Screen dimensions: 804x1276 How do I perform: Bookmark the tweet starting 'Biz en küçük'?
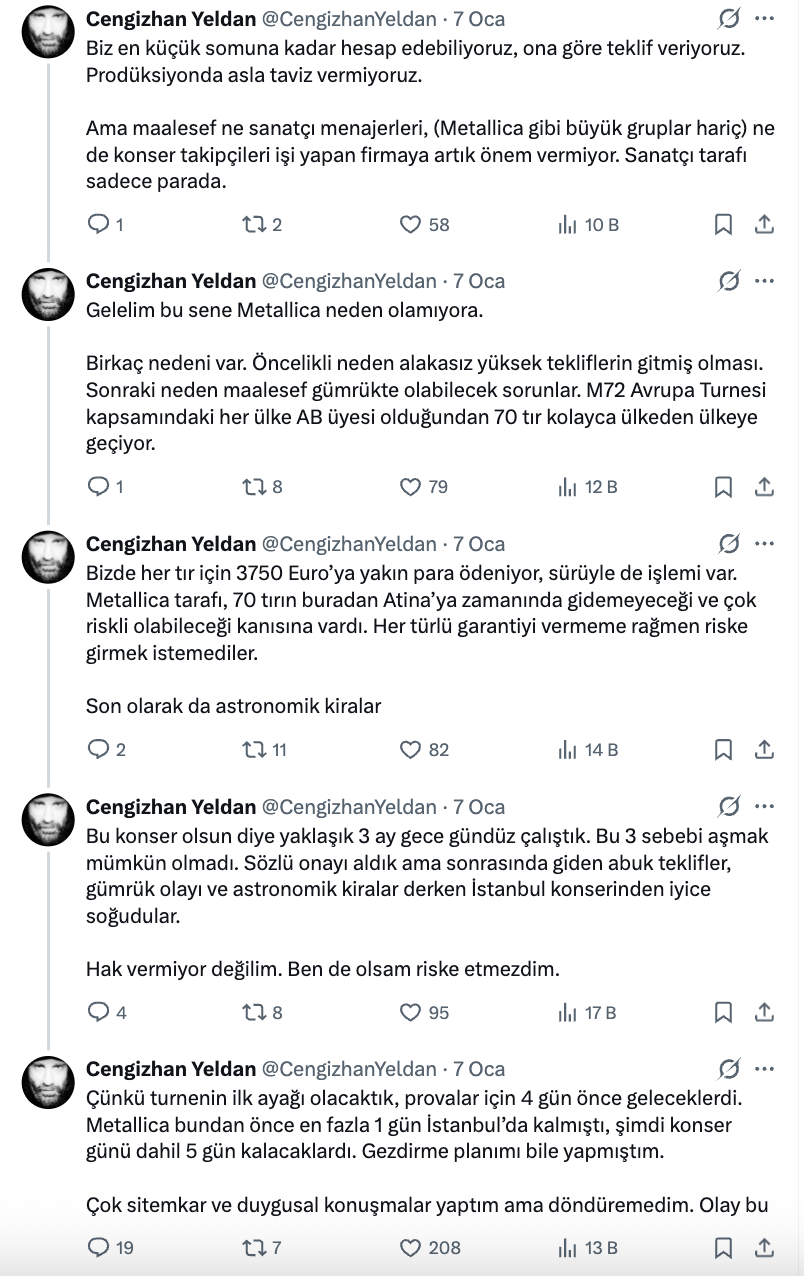pos(723,225)
